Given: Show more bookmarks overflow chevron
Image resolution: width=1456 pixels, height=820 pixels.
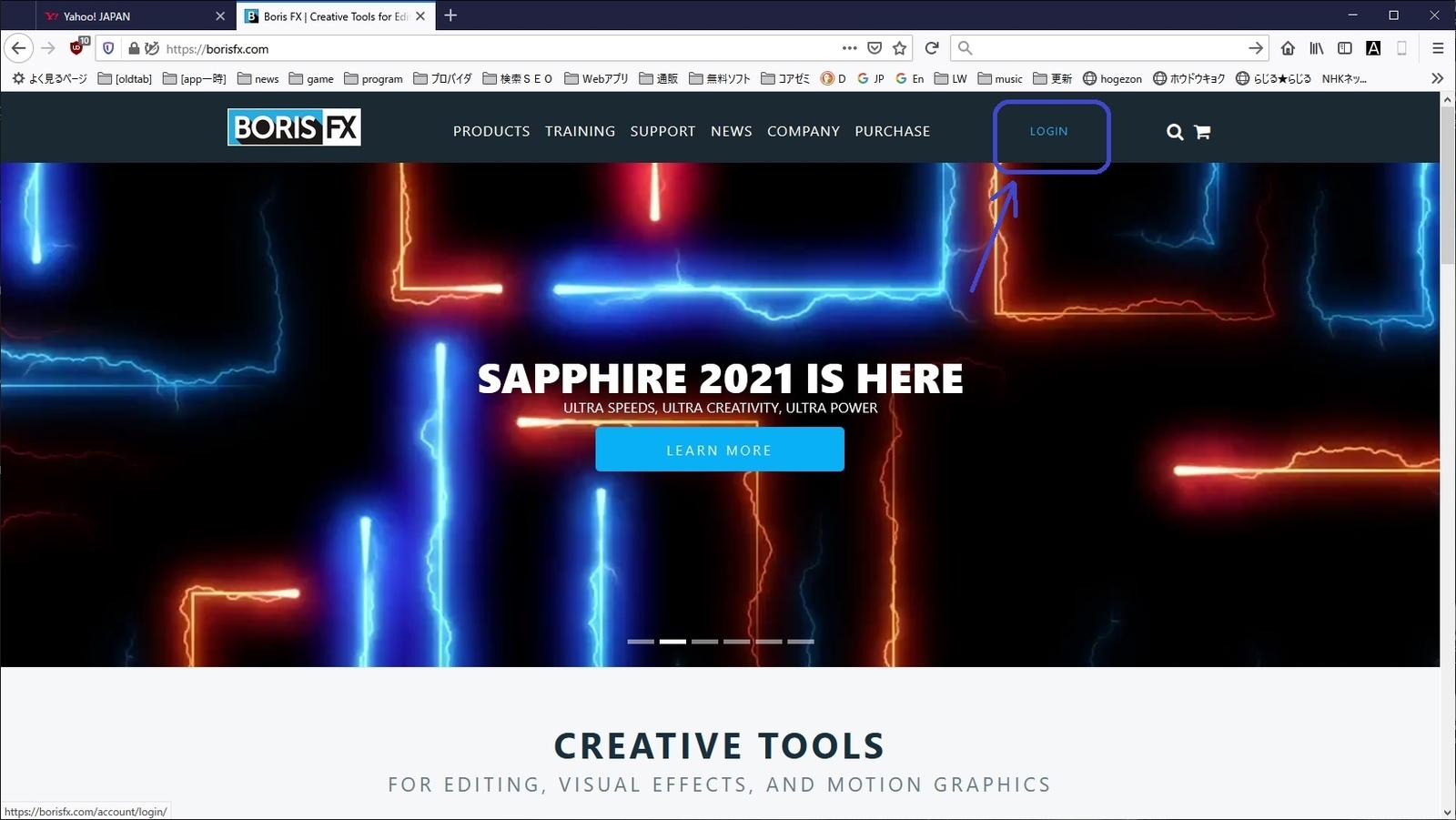Looking at the screenshot, I should (1438, 79).
